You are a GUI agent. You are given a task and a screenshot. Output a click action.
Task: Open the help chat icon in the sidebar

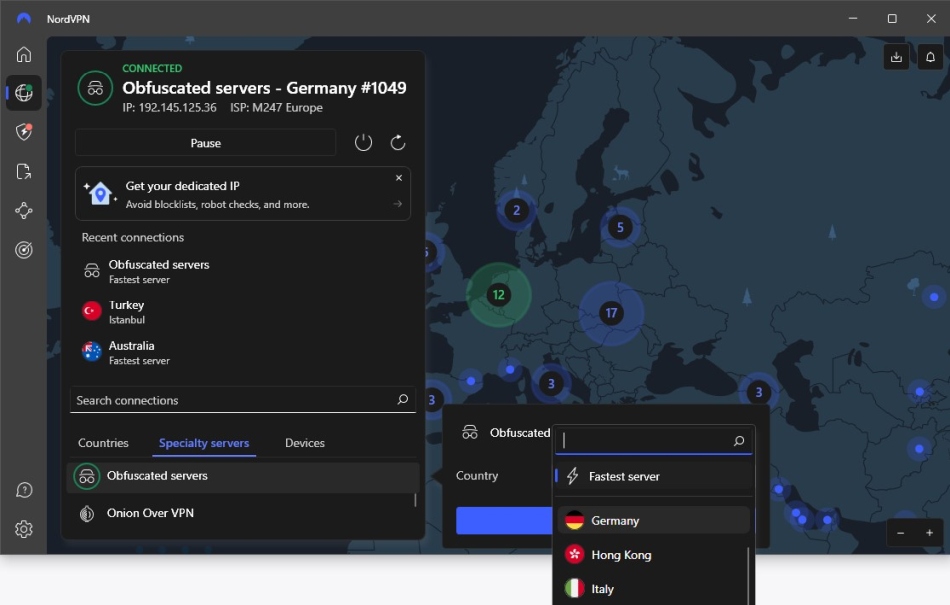click(24, 490)
